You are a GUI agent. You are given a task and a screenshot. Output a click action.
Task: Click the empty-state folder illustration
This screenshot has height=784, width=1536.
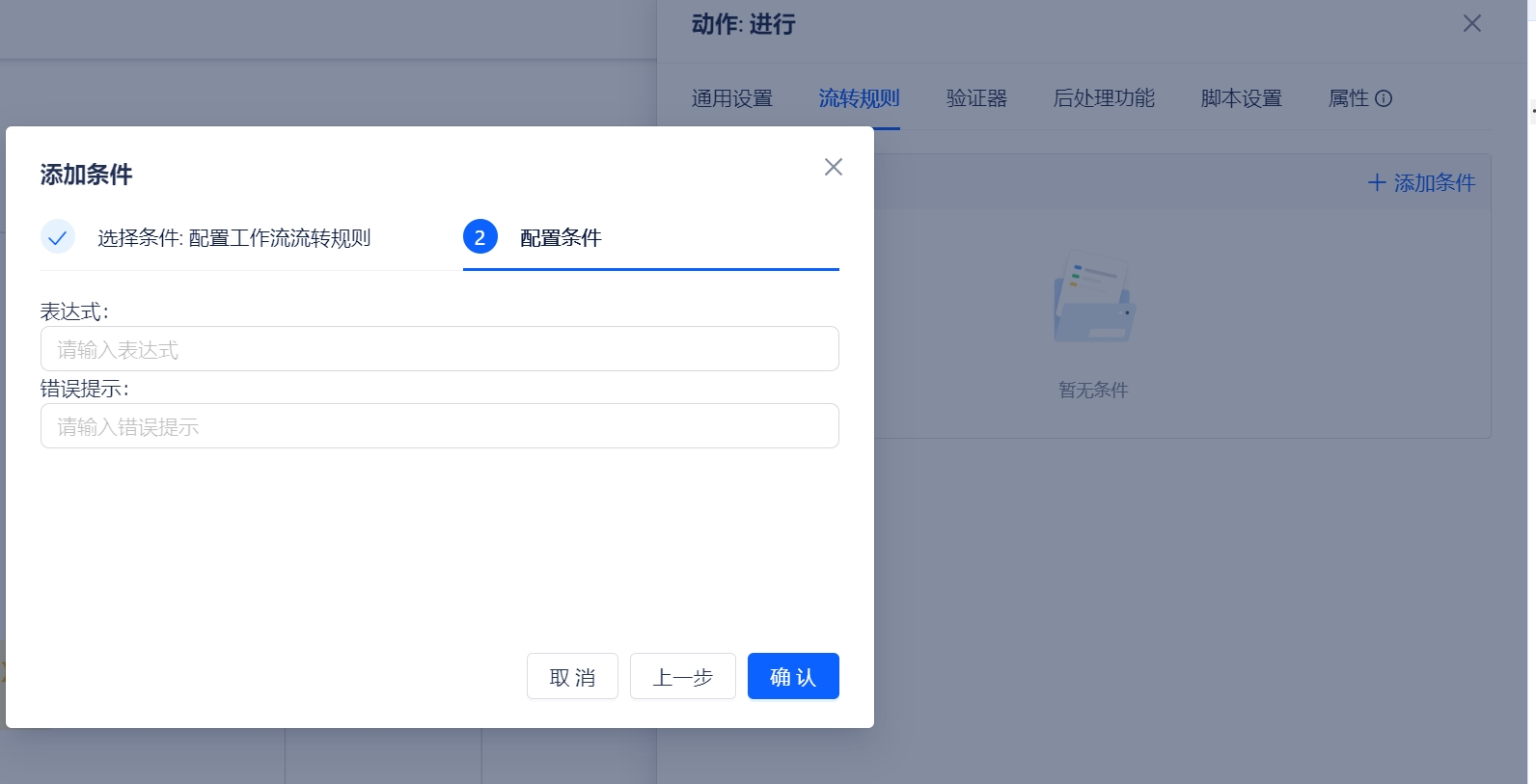tap(1093, 298)
